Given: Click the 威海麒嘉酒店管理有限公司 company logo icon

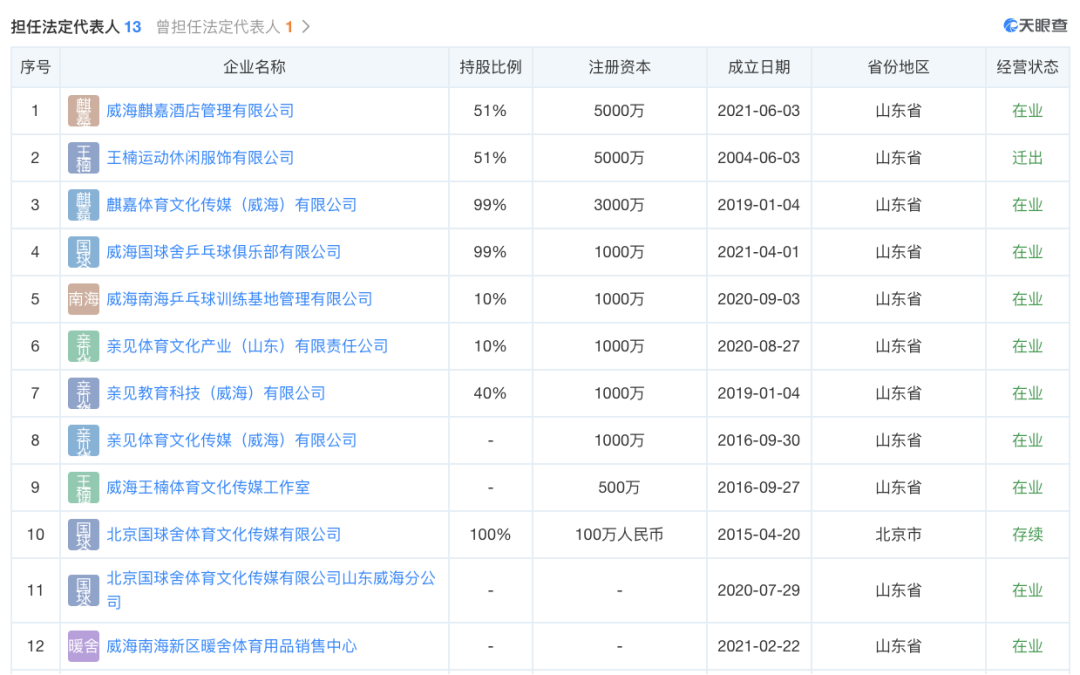Looking at the screenshot, I should (x=83, y=111).
